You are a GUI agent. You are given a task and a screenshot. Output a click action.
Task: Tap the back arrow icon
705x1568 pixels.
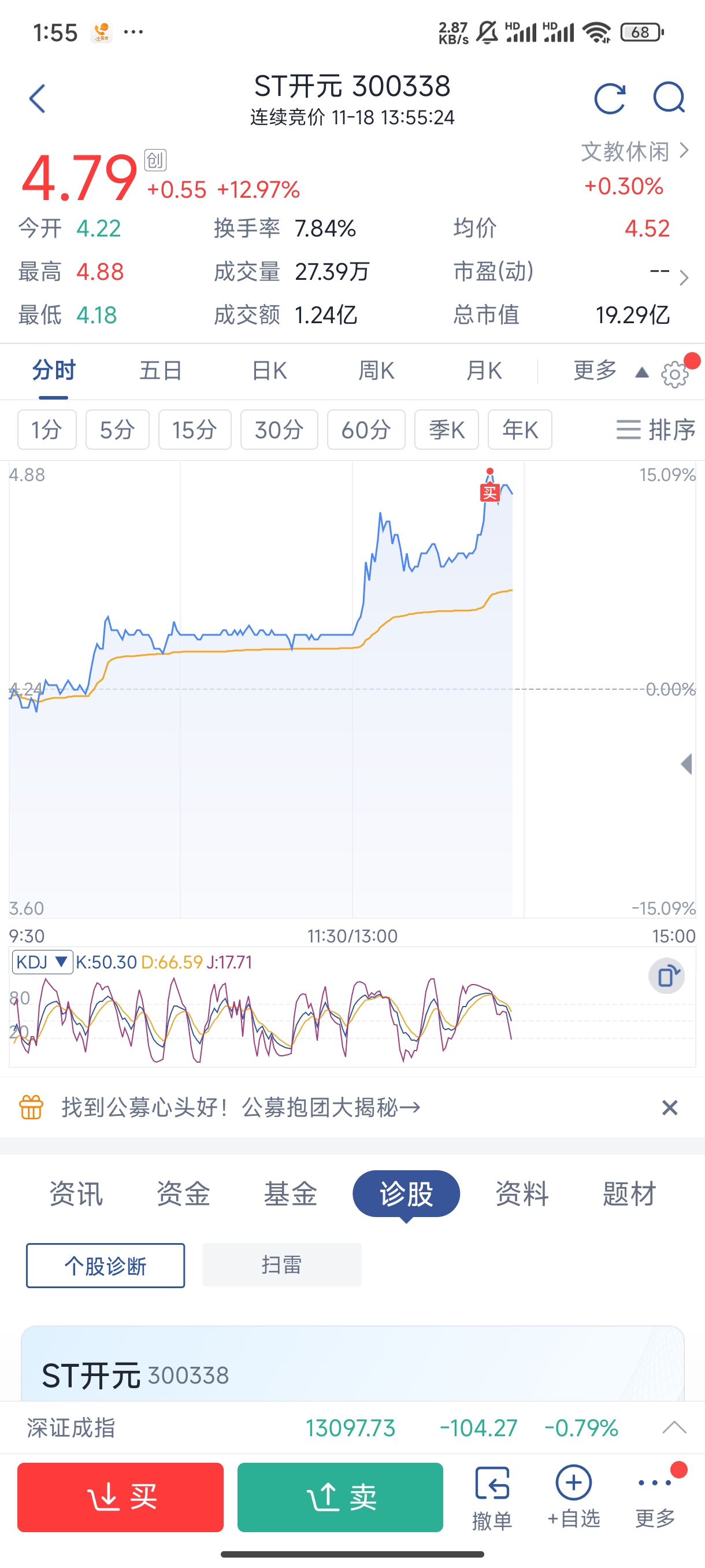38,99
